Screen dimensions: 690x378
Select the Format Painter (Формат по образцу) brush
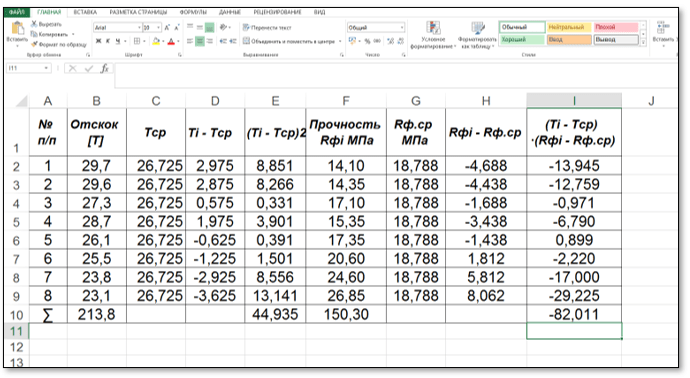coord(34,44)
